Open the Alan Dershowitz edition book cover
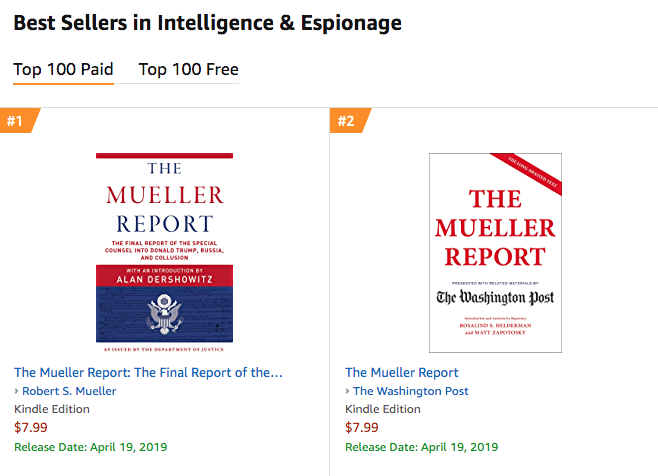This screenshot has height=476, width=658. 164,254
